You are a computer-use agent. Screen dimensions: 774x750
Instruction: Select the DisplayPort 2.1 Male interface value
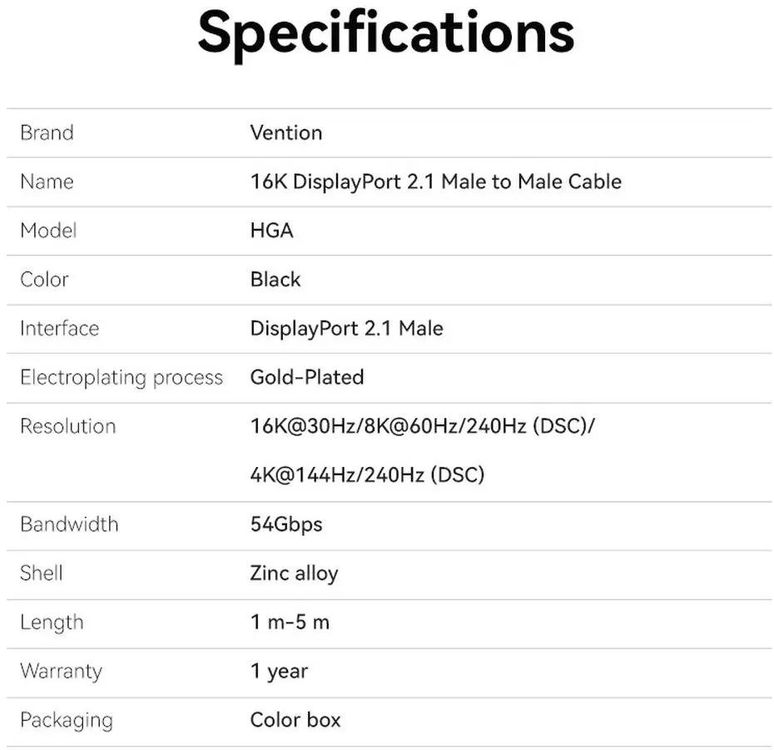pos(346,329)
